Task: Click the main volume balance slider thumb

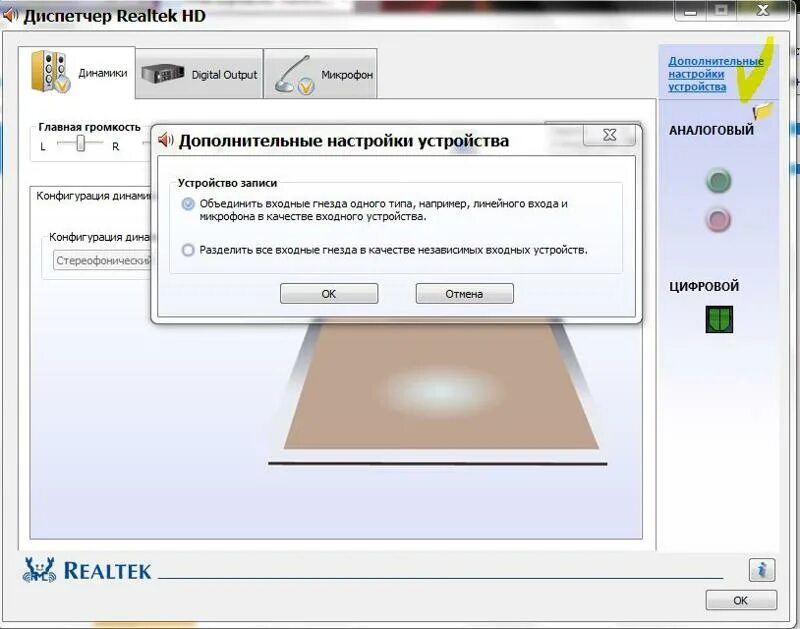Action: [x=81, y=143]
